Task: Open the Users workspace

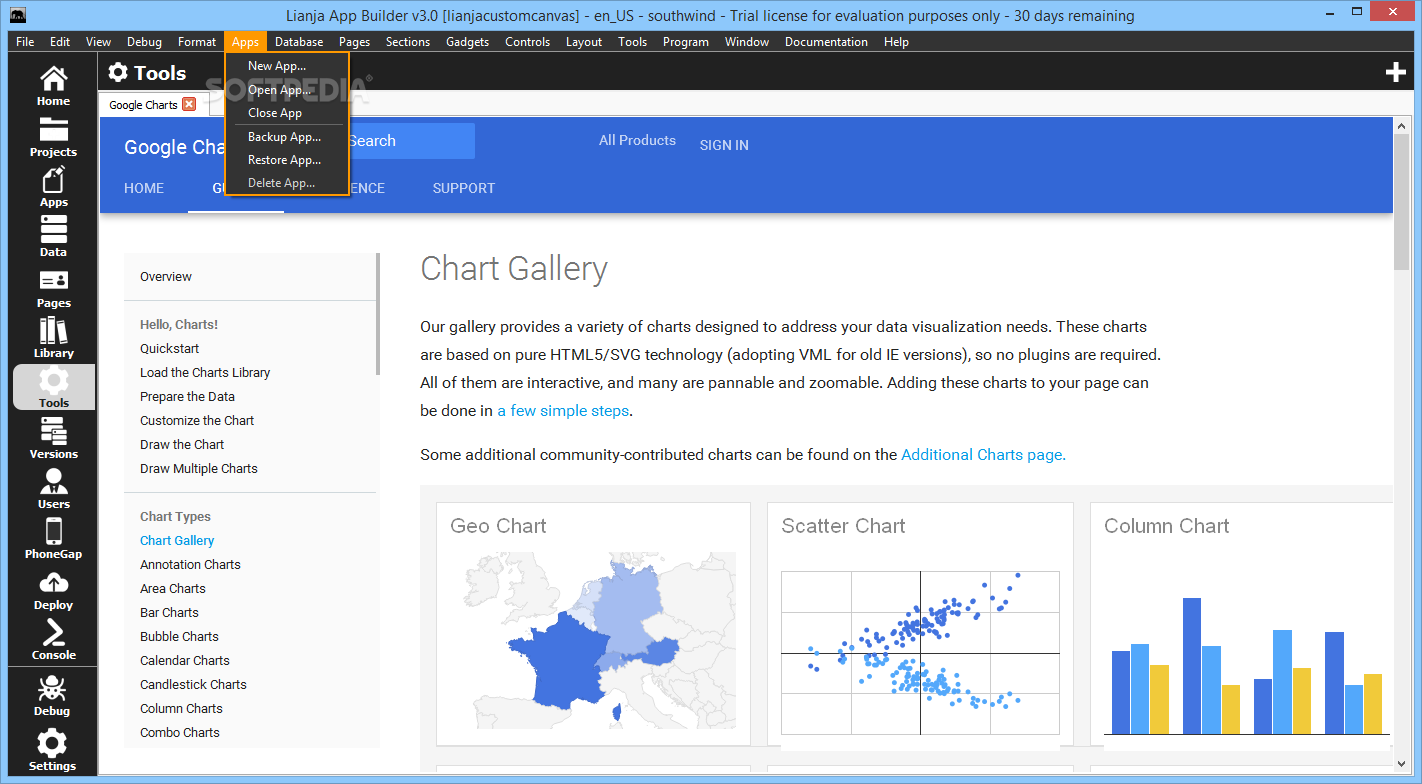Action: point(53,489)
